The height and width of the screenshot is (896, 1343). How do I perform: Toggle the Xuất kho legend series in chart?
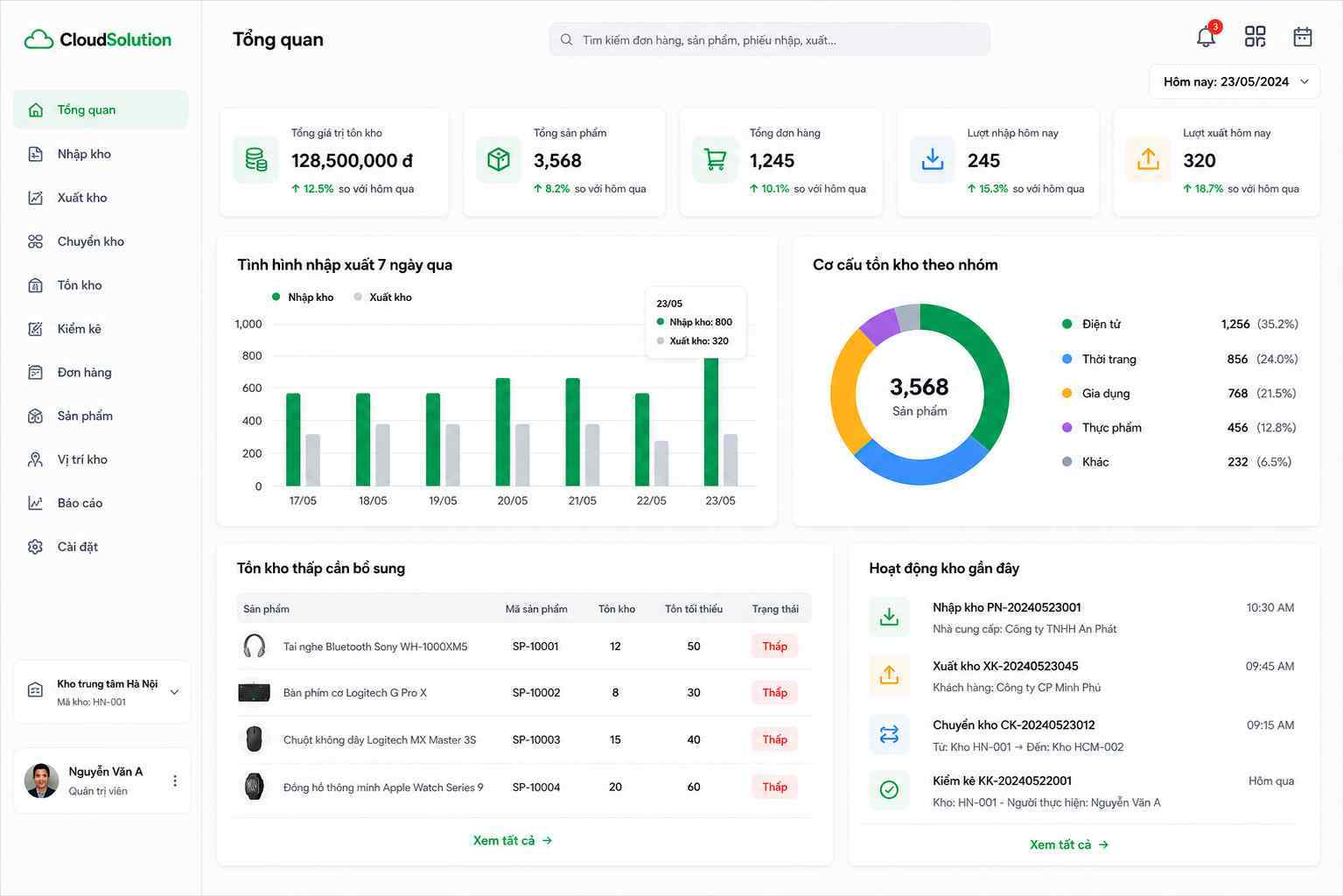pyautogui.click(x=383, y=297)
